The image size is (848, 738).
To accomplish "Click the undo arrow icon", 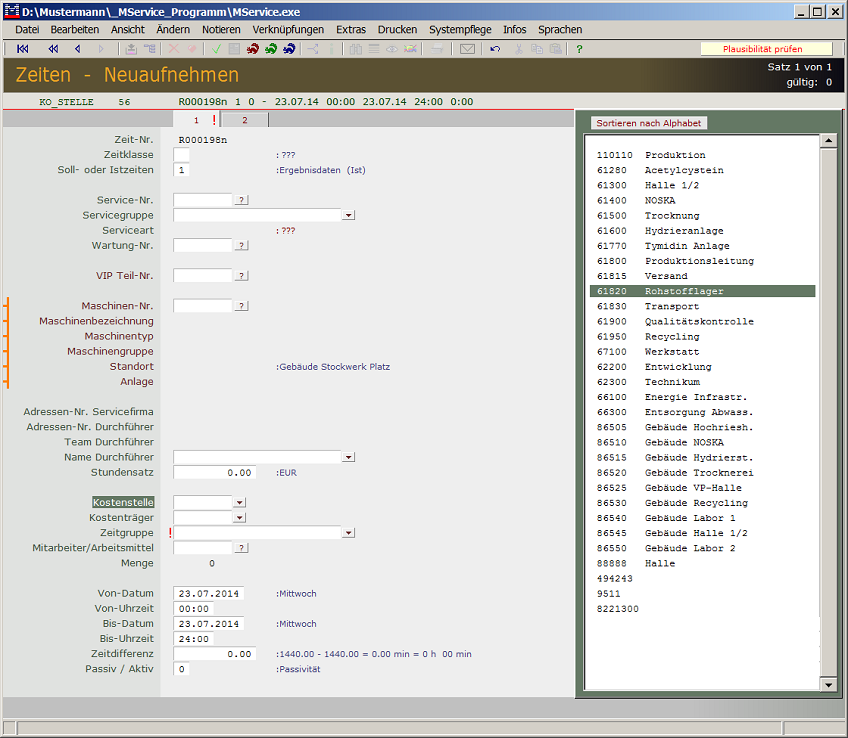I will pyautogui.click(x=495, y=49).
